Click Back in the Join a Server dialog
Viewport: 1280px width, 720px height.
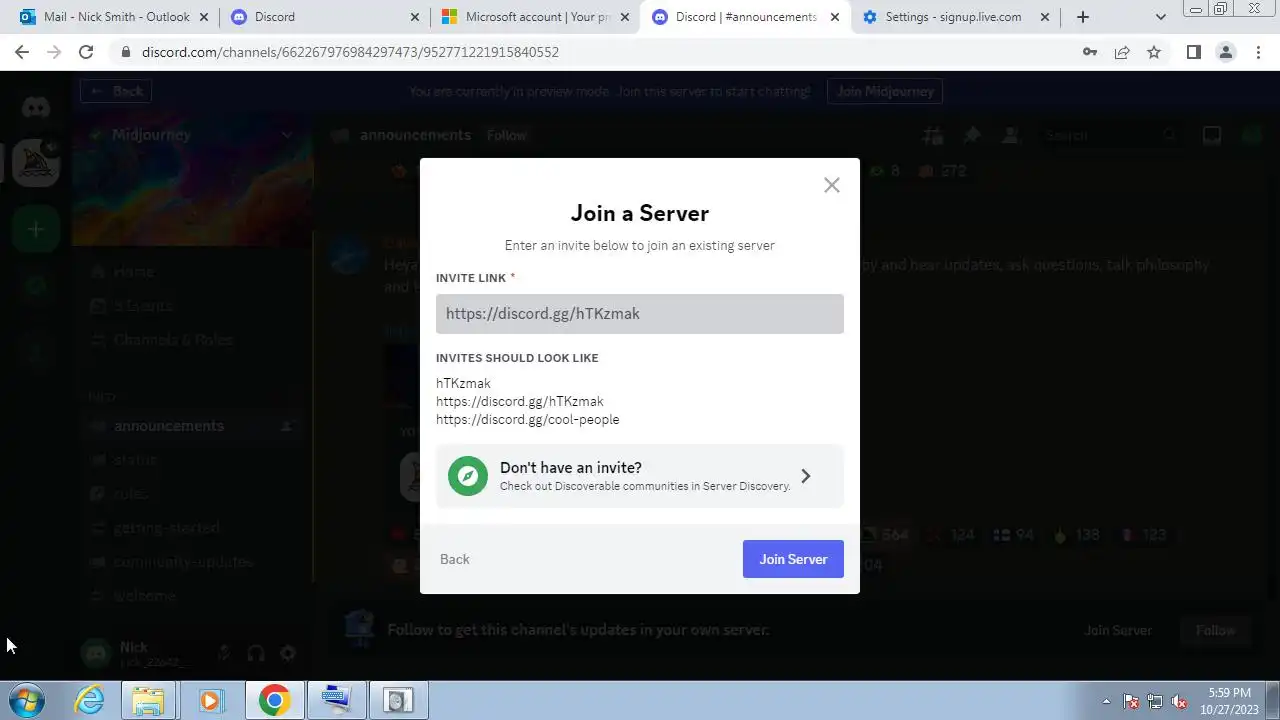(x=454, y=559)
